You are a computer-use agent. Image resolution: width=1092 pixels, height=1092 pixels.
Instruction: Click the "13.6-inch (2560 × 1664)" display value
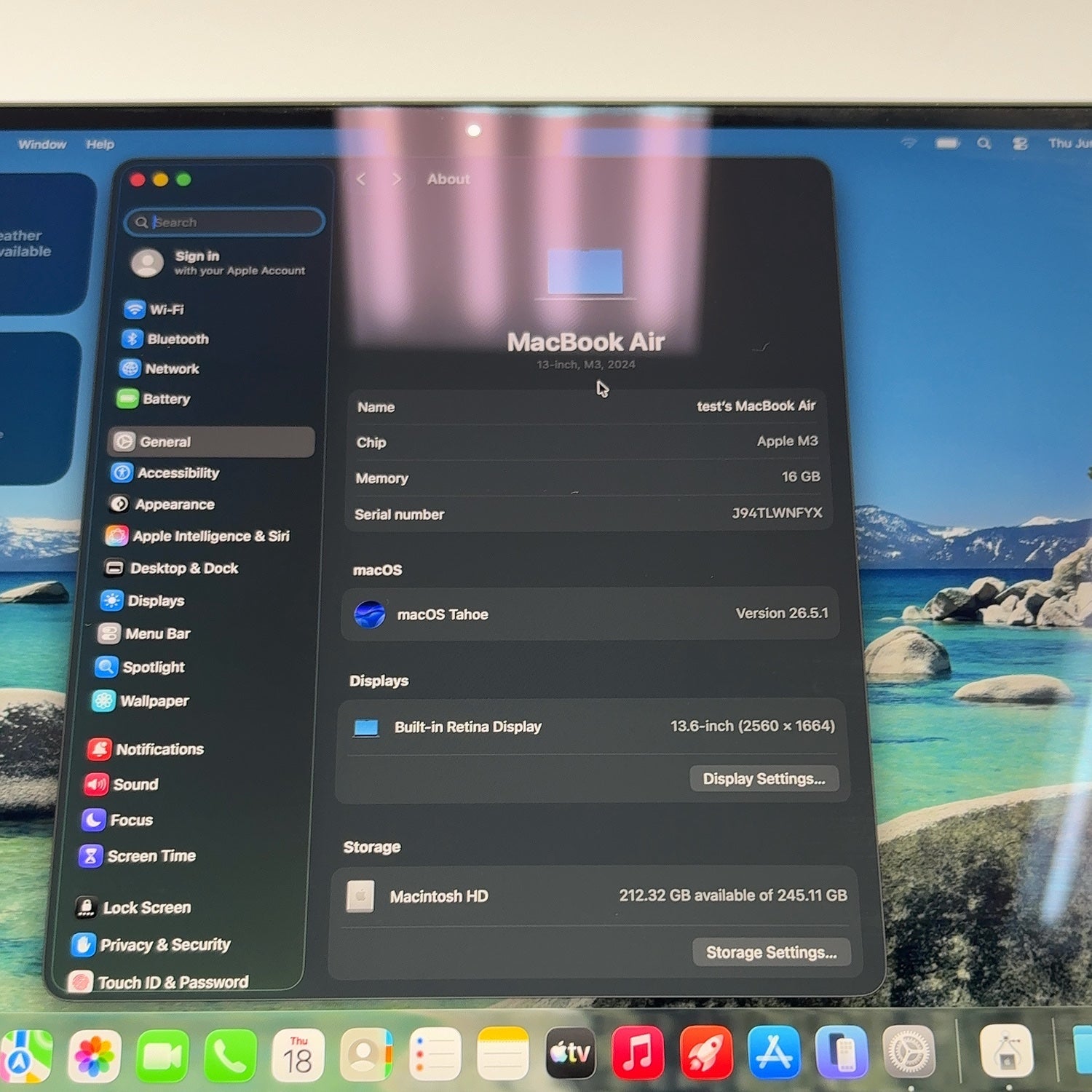(x=753, y=726)
